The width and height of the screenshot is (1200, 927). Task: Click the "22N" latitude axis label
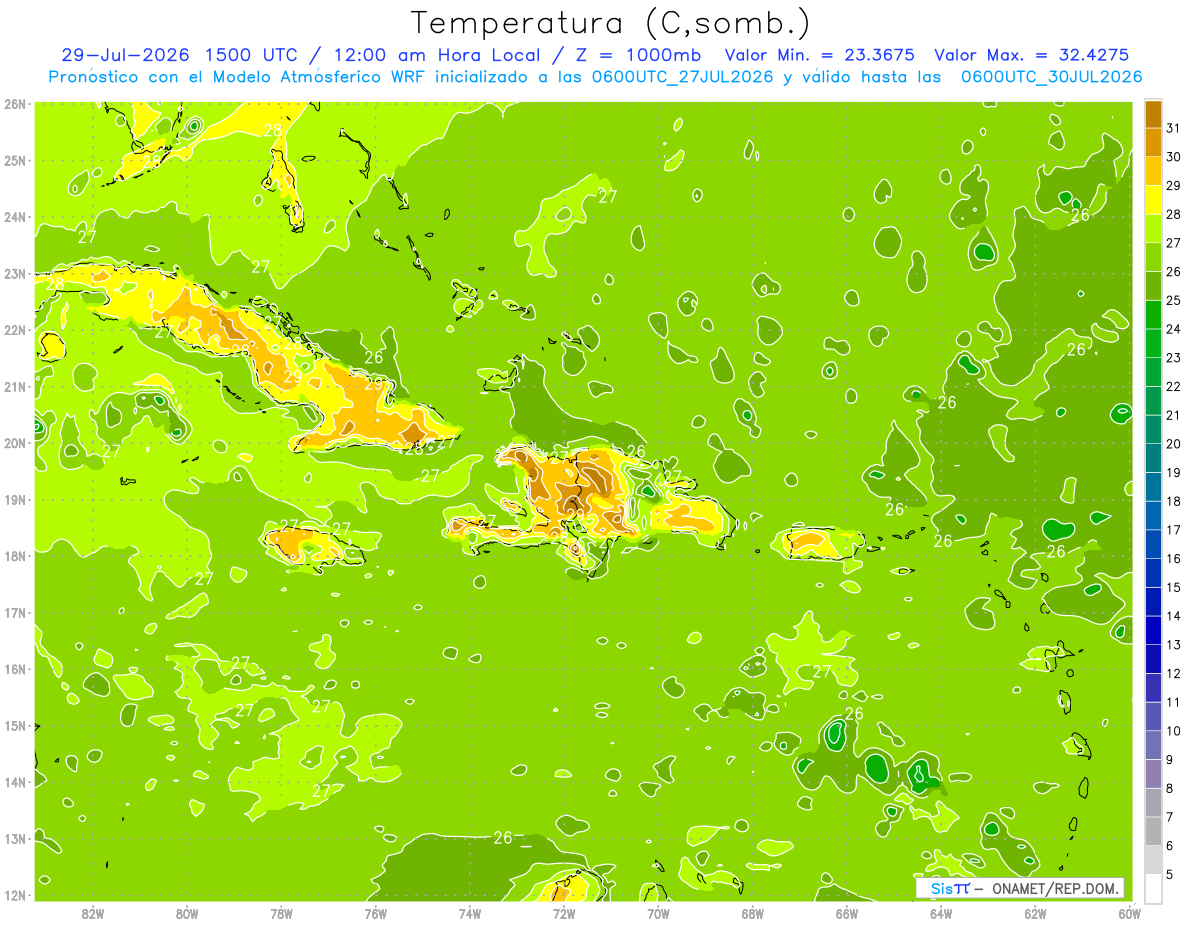(14, 330)
